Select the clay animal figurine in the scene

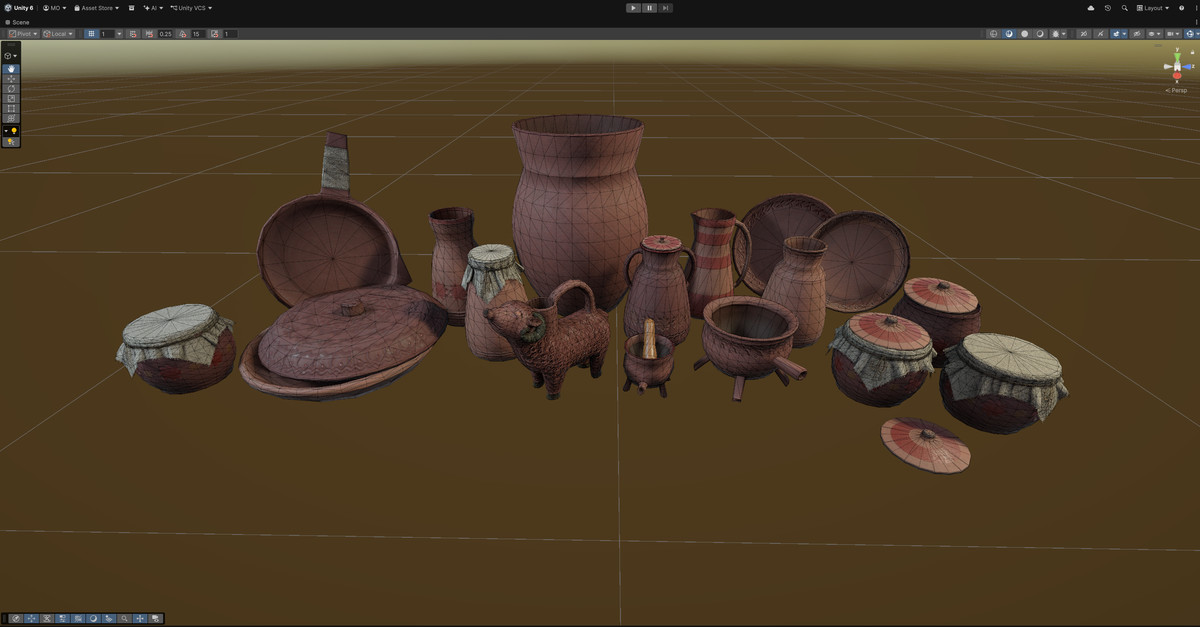[553, 340]
